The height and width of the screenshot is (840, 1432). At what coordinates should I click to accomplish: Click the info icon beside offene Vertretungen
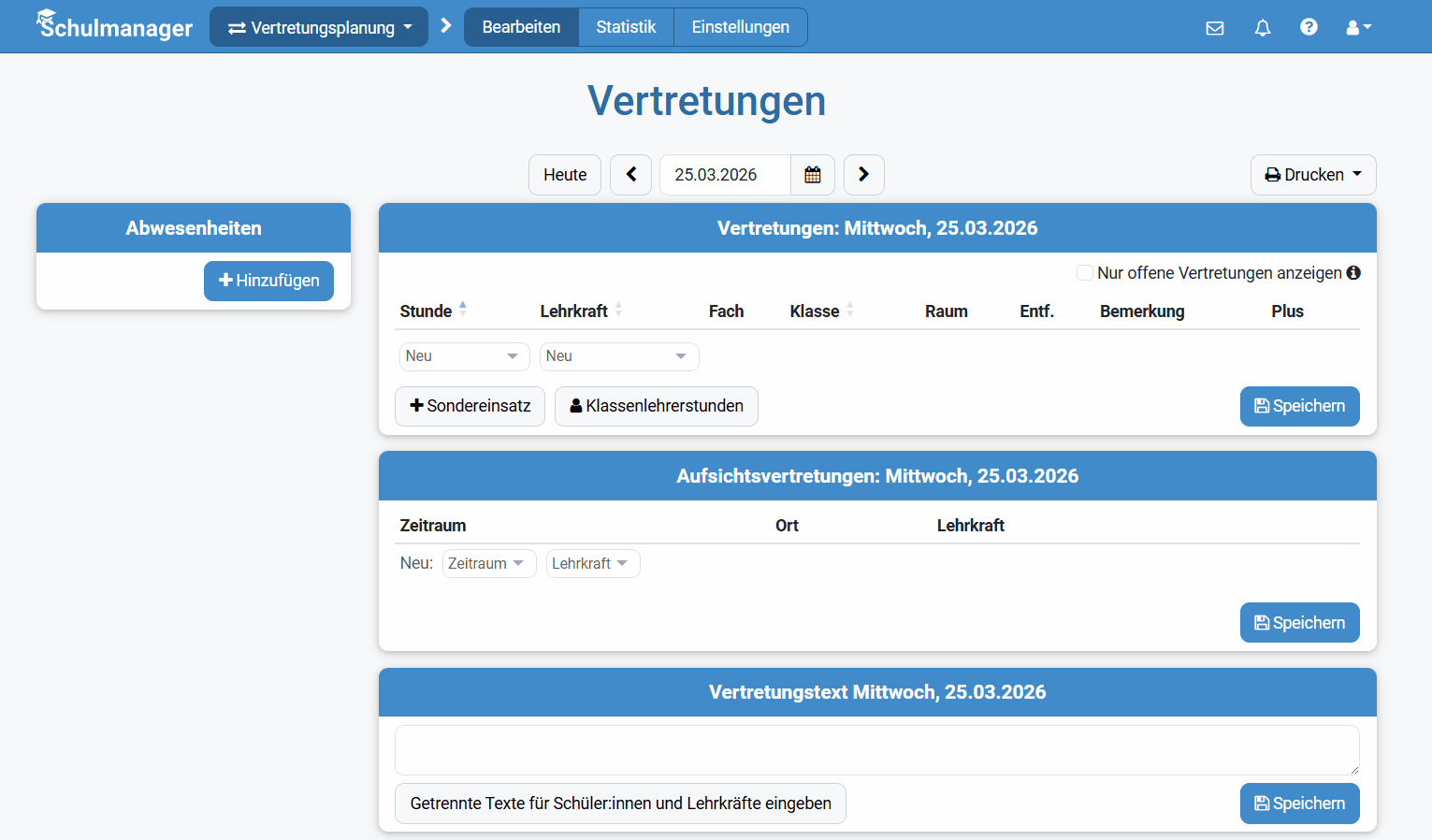[1353, 272]
